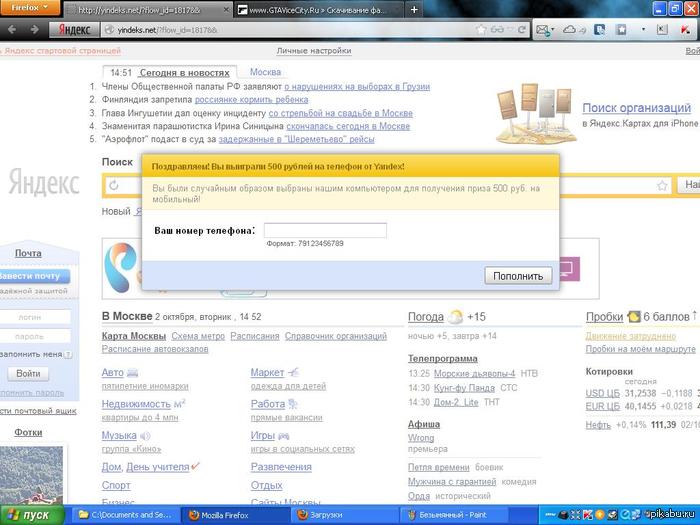Open the bookmarks toolbar dropdown arrow
Screen dimensions: 700x525
pos(643,30)
